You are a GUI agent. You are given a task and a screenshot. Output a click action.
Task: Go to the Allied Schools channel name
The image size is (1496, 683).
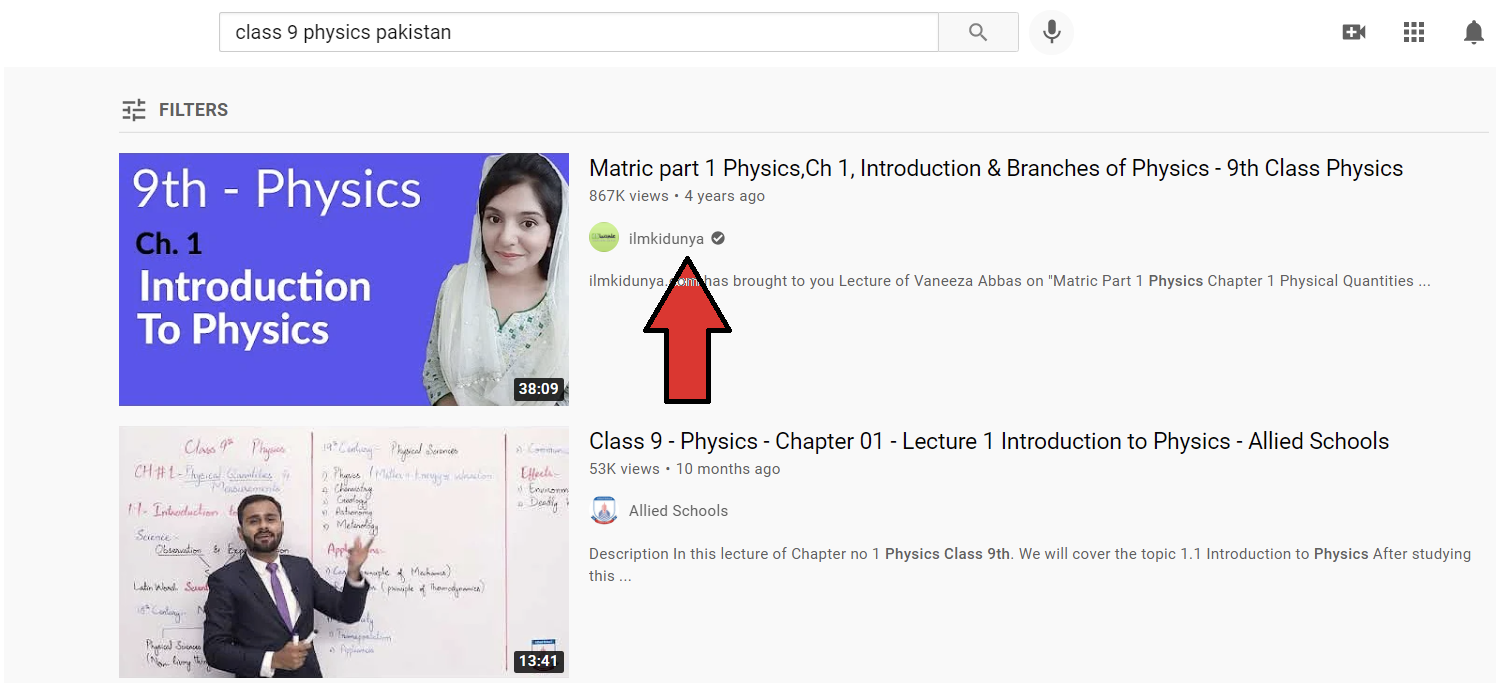coord(678,511)
